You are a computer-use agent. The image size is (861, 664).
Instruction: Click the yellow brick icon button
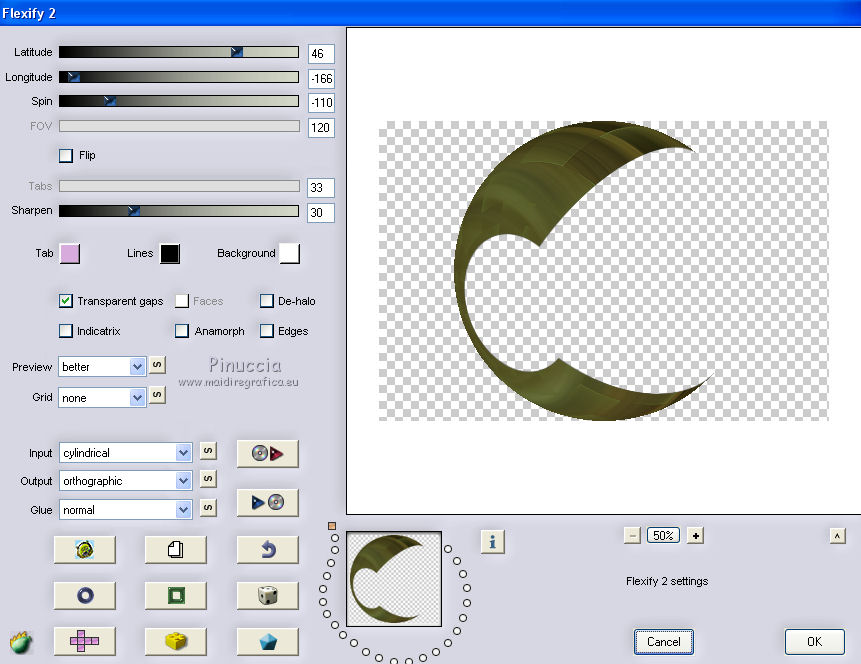click(x=176, y=641)
